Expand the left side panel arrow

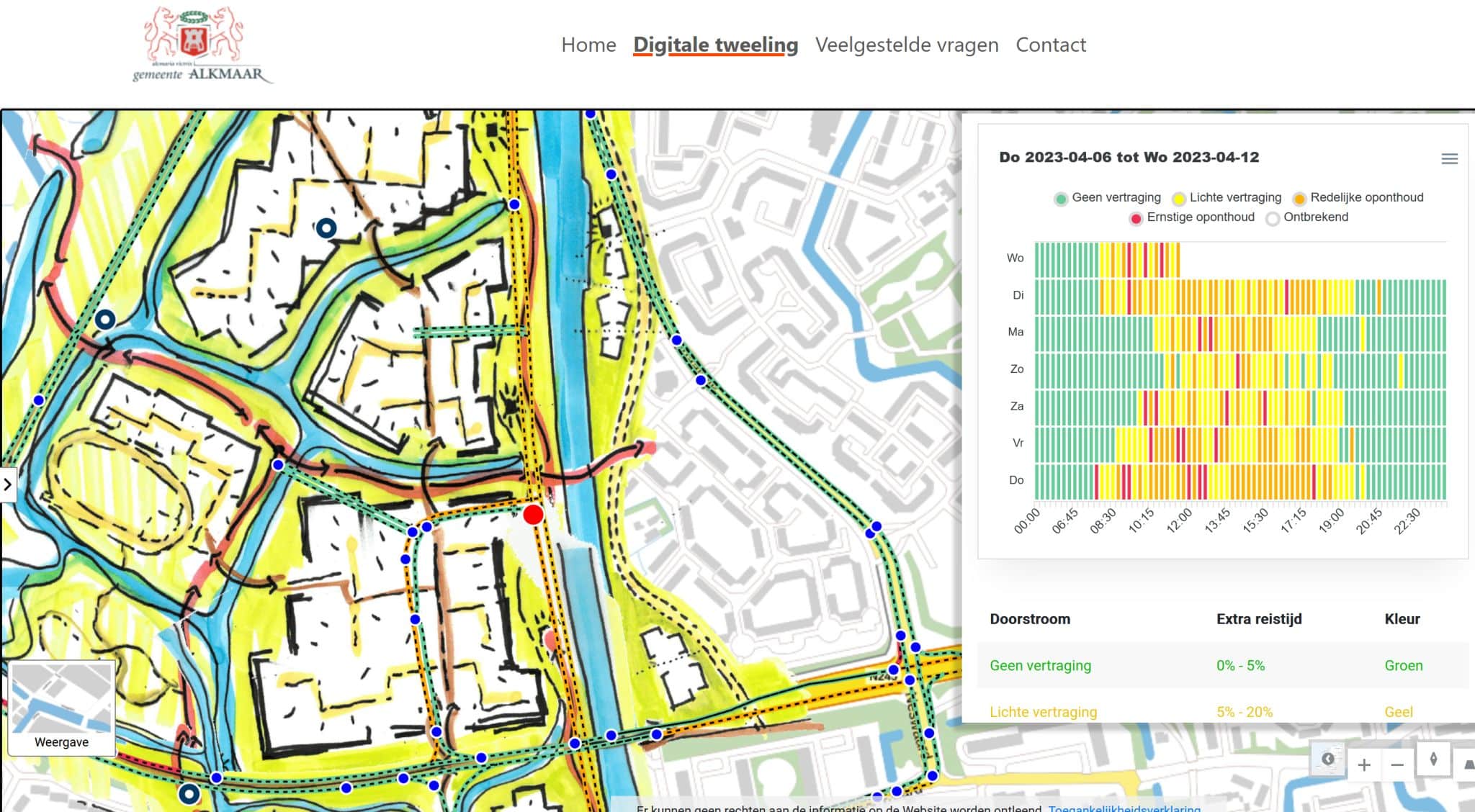click(7, 484)
